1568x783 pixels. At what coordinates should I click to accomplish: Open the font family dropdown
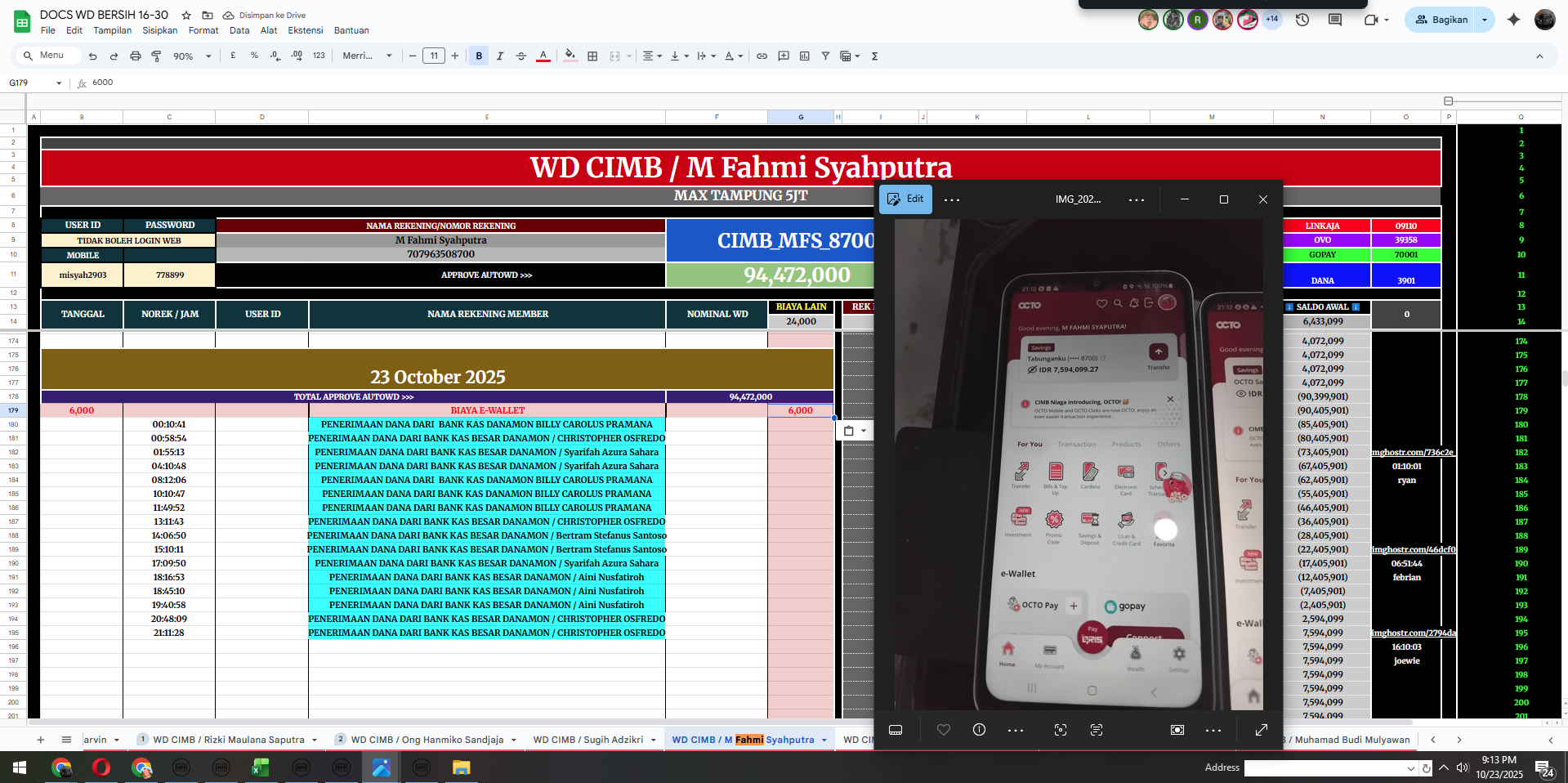367,56
